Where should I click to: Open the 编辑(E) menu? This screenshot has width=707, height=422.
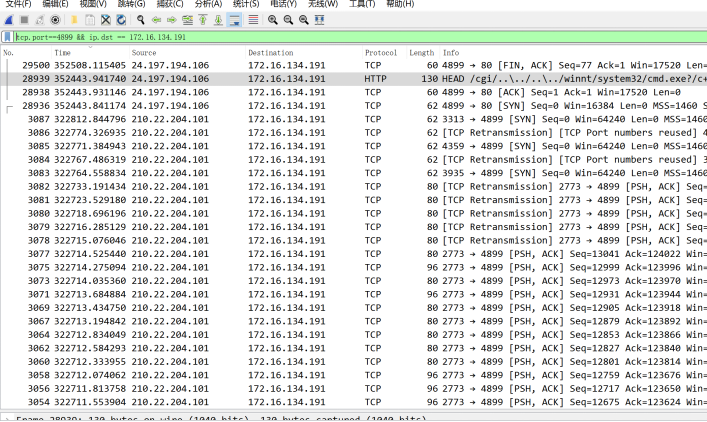click(x=55, y=4)
